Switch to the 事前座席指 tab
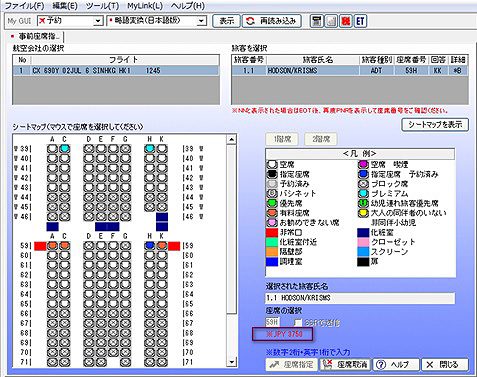 pyautogui.click(x=36, y=36)
